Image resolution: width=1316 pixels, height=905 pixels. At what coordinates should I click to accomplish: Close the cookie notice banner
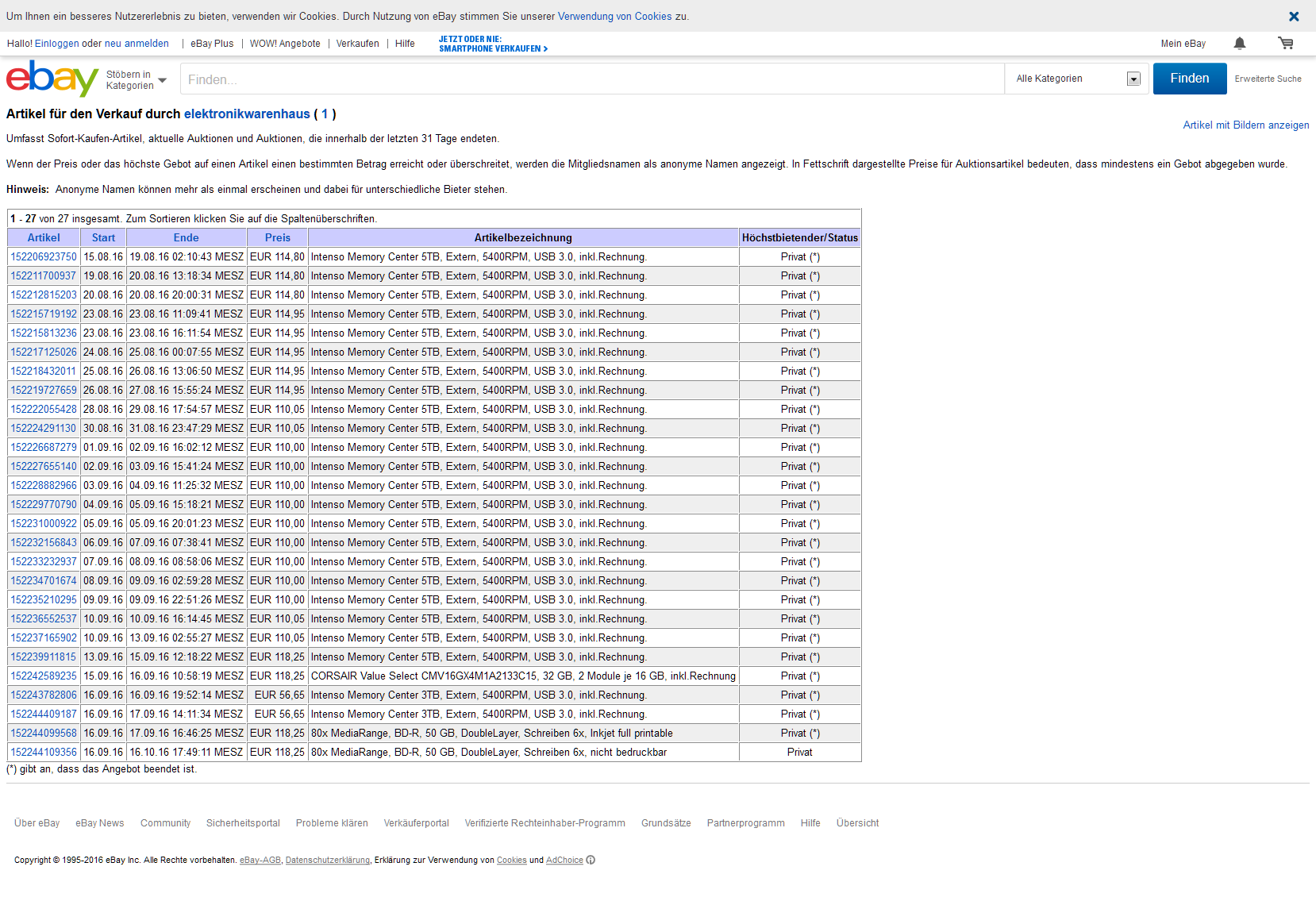pyautogui.click(x=1294, y=16)
